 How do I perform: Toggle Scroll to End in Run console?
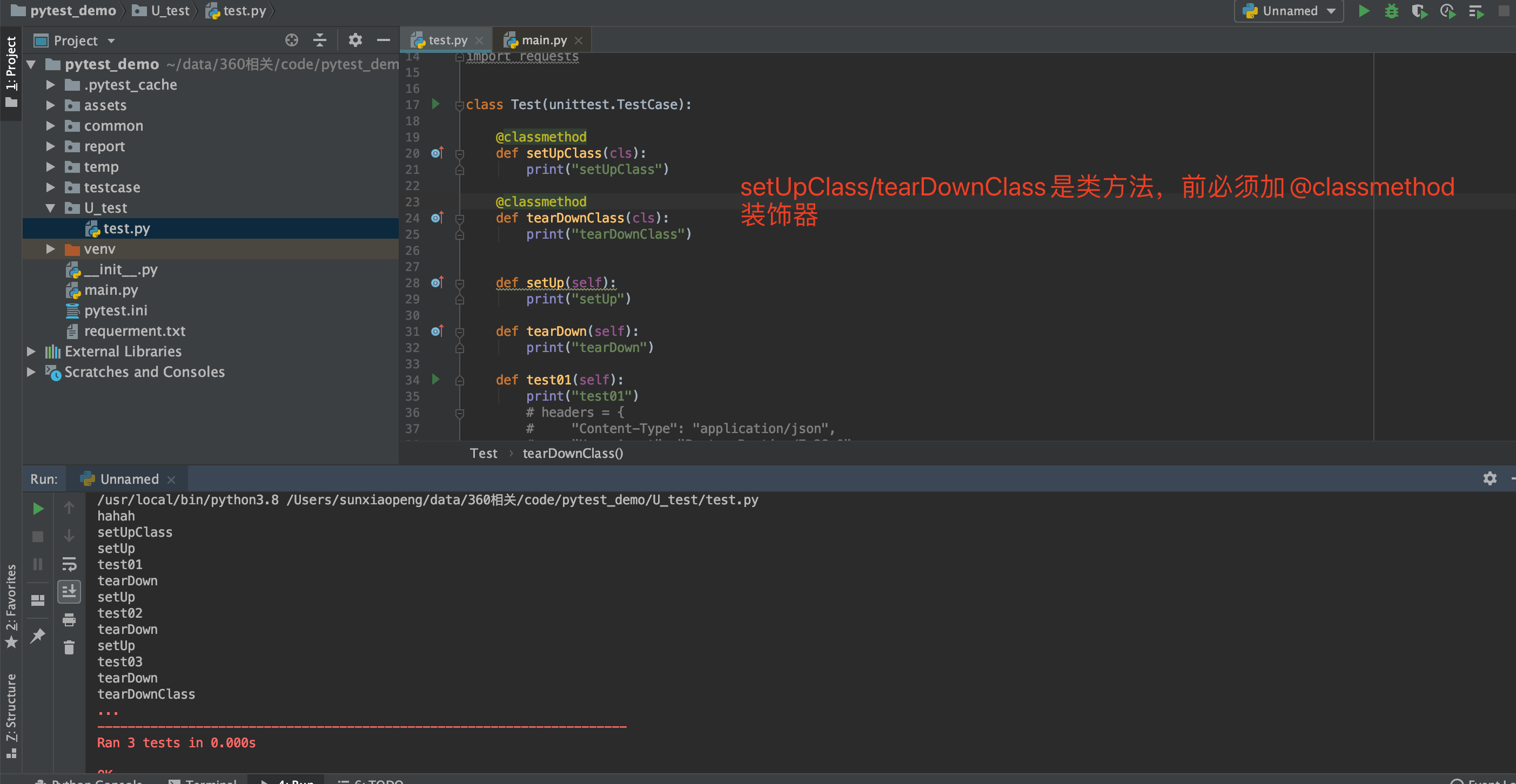[69, 591]
